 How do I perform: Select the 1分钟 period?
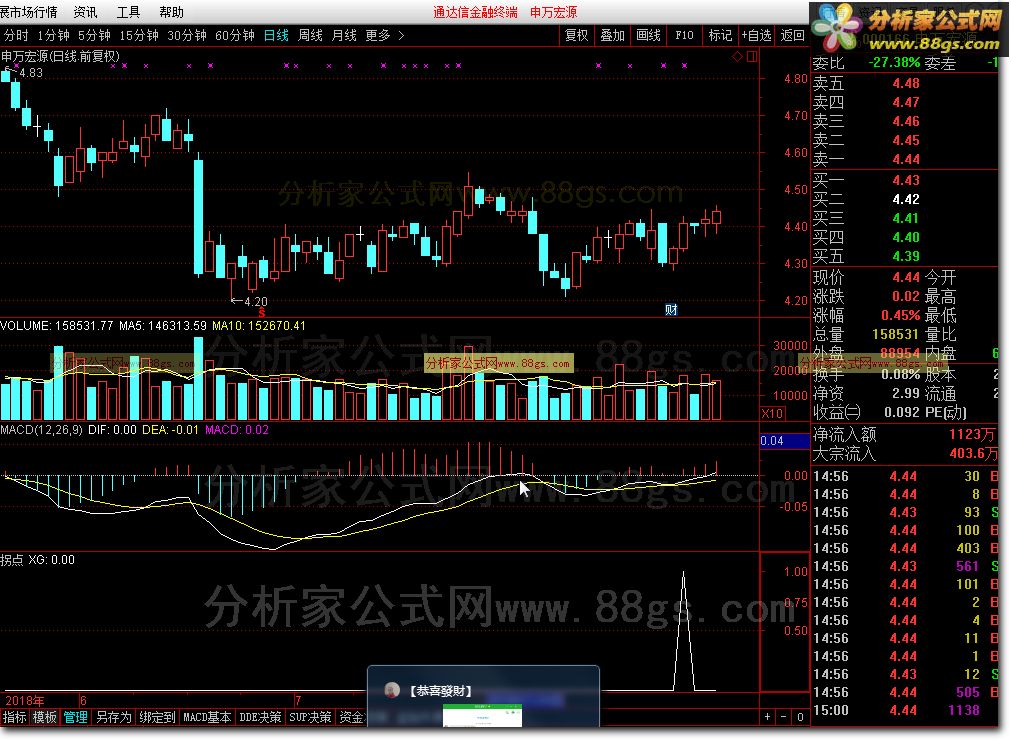pyautogui.click(x=53, y=35)
